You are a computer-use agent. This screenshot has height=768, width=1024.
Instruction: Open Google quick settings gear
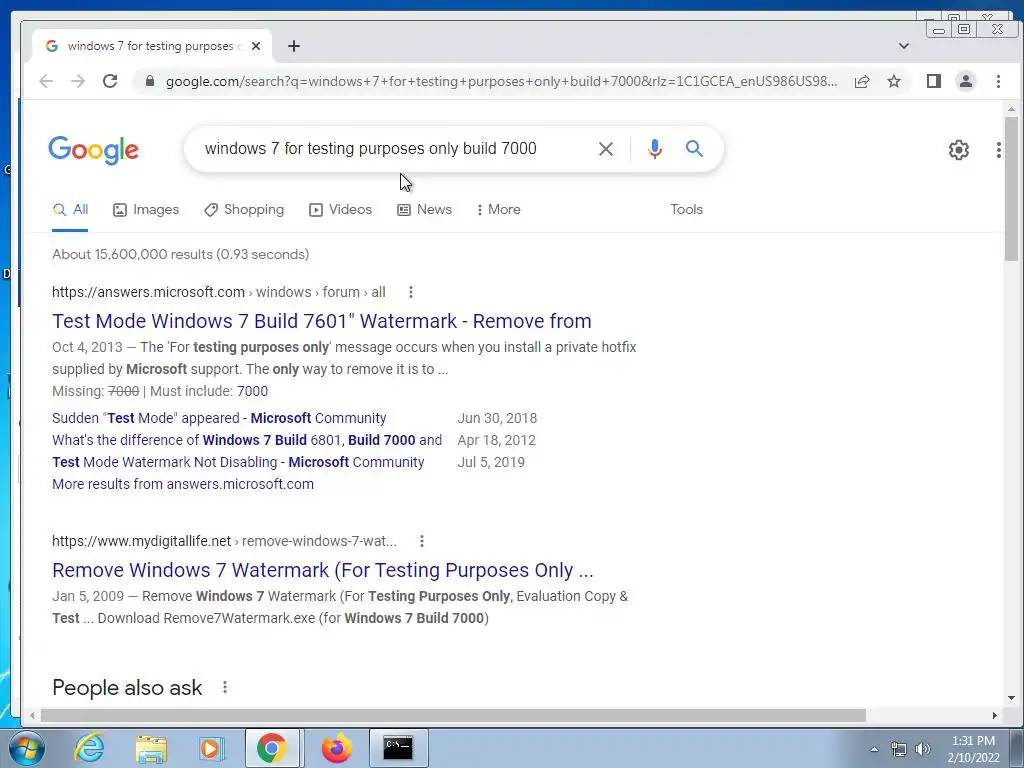point(958,150)
